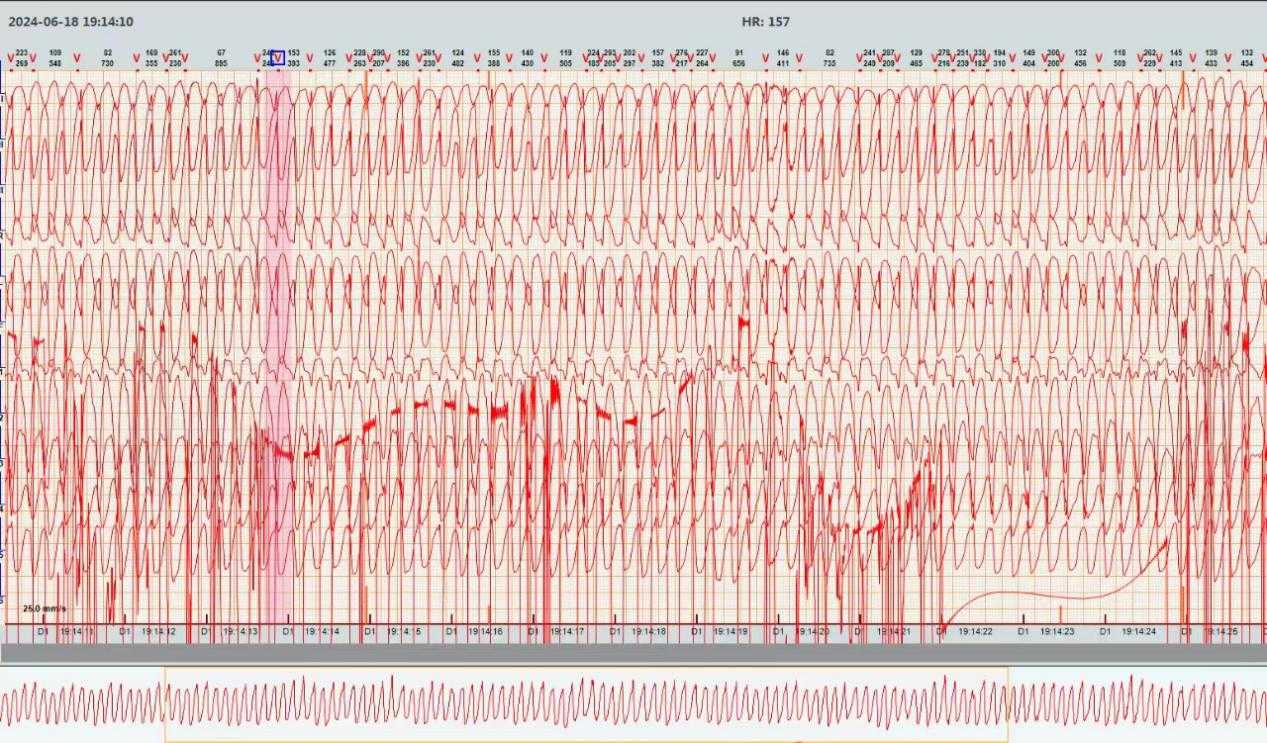Click the V beat label before interval 509
Screen dimensions: 1267x743
[1098, 59]
